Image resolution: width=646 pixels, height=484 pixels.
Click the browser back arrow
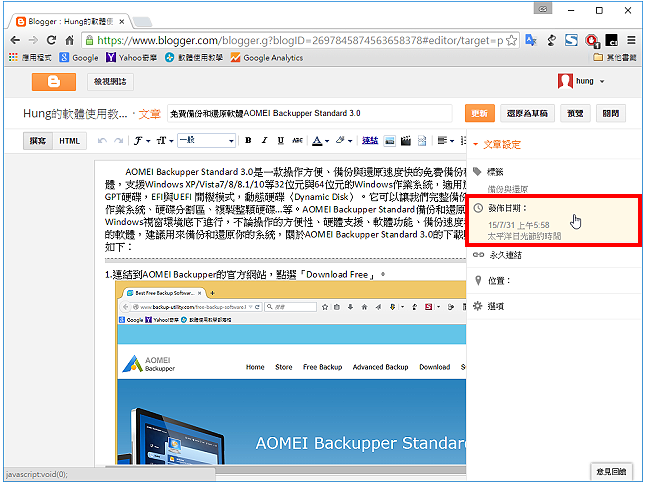point(15,40)
